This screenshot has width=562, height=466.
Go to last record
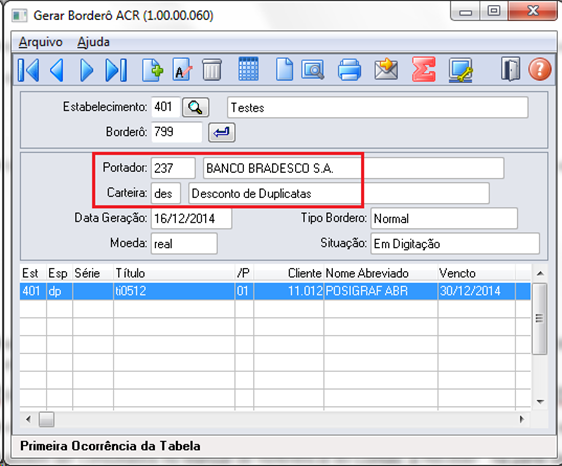[116, 70]
